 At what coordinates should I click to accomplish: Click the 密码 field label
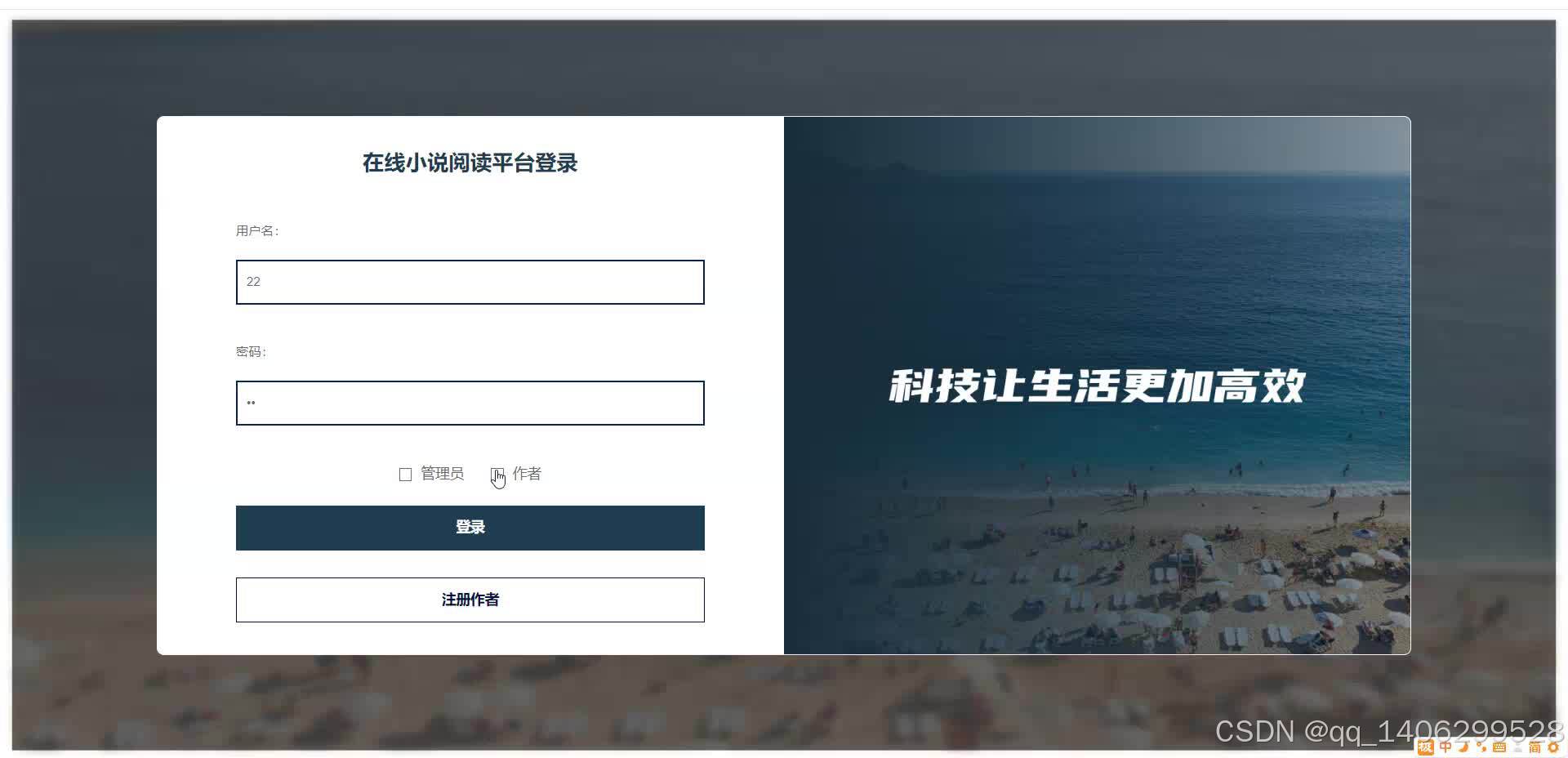[x=251, y=352]
